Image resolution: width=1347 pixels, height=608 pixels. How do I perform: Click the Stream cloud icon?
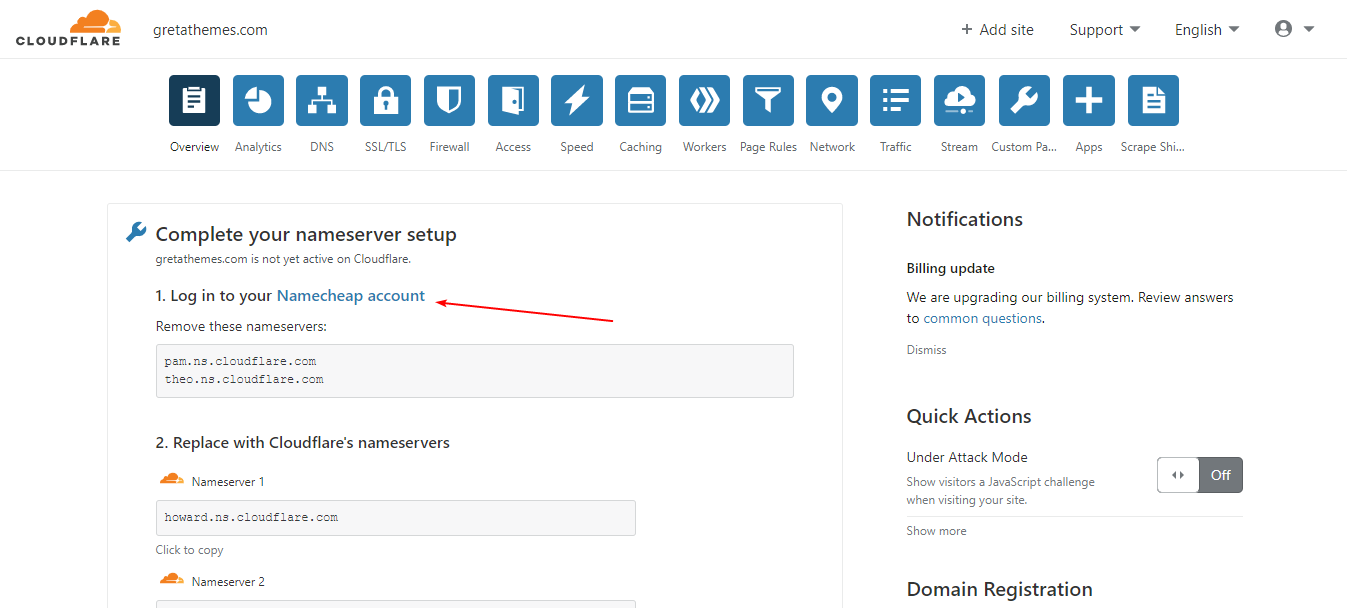(959, 100)
